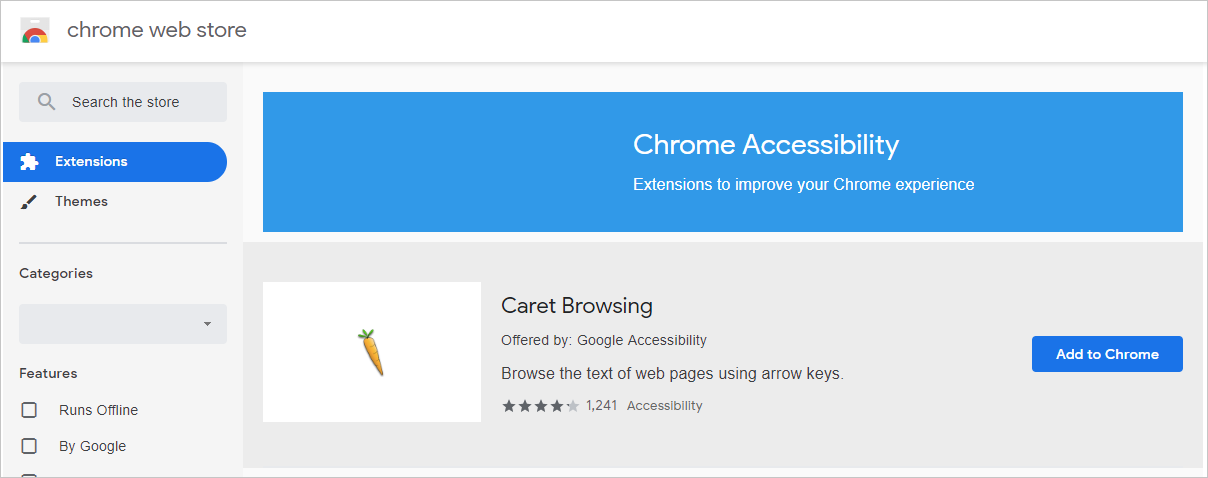
Task: Click the 1,241 ratings count
Action: [601, 406]
